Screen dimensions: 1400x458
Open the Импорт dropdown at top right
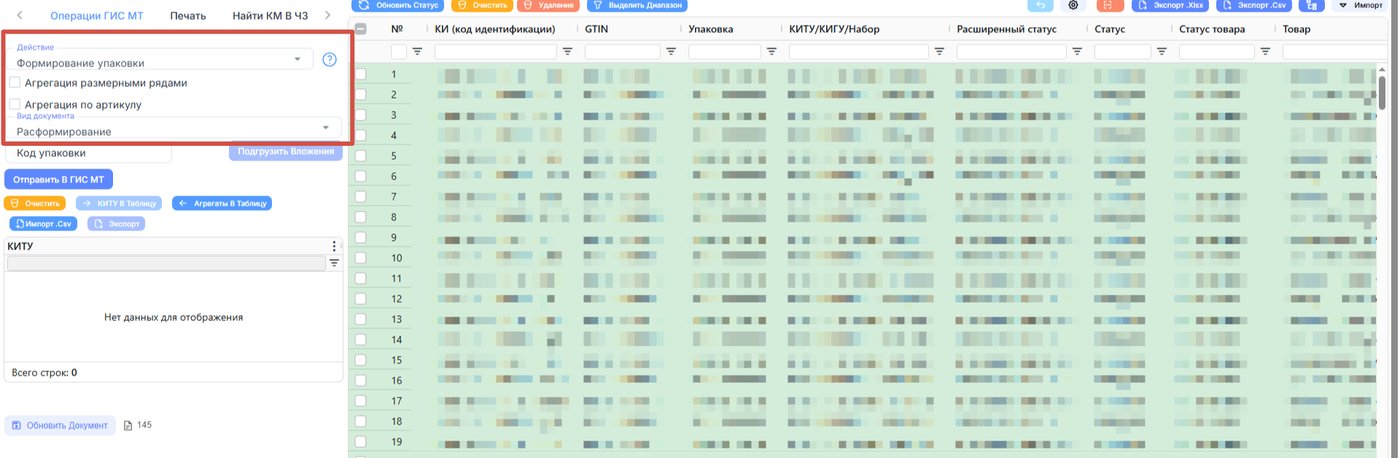click(1362, 5)
